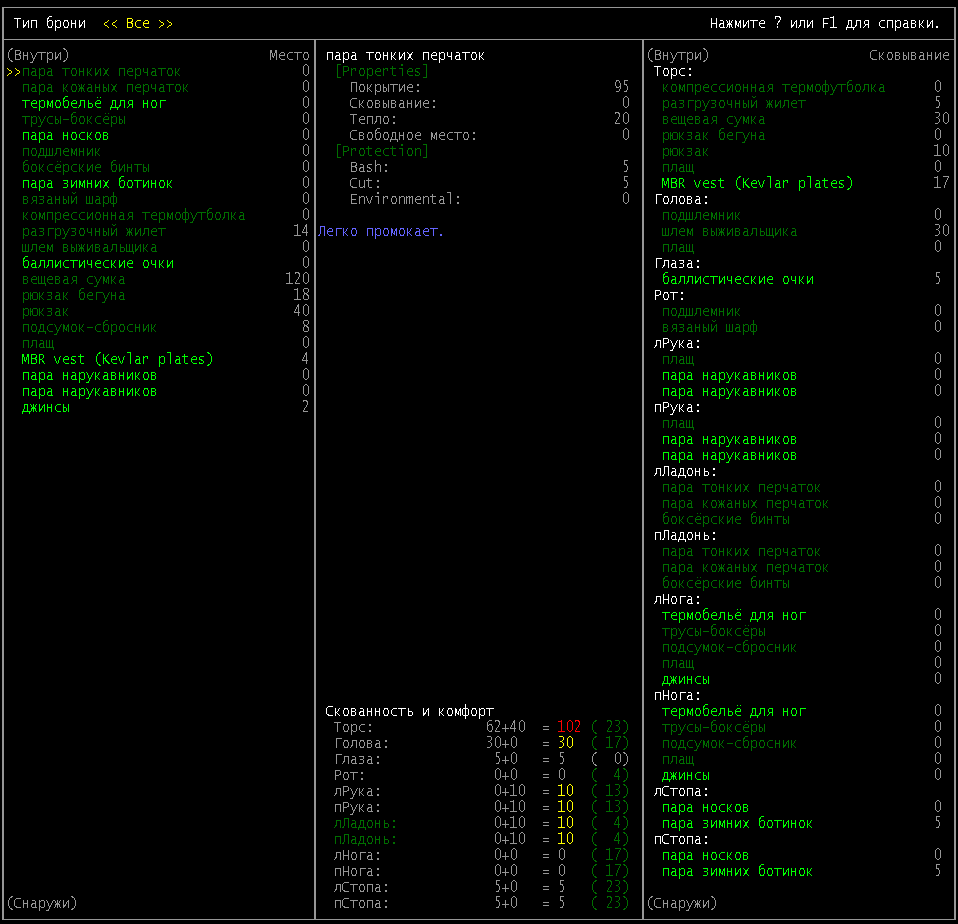Screen dimensions: 958x924
Task: Click the «пРука:» body part header
Action: pyautogui.click(x=677, y=407)
